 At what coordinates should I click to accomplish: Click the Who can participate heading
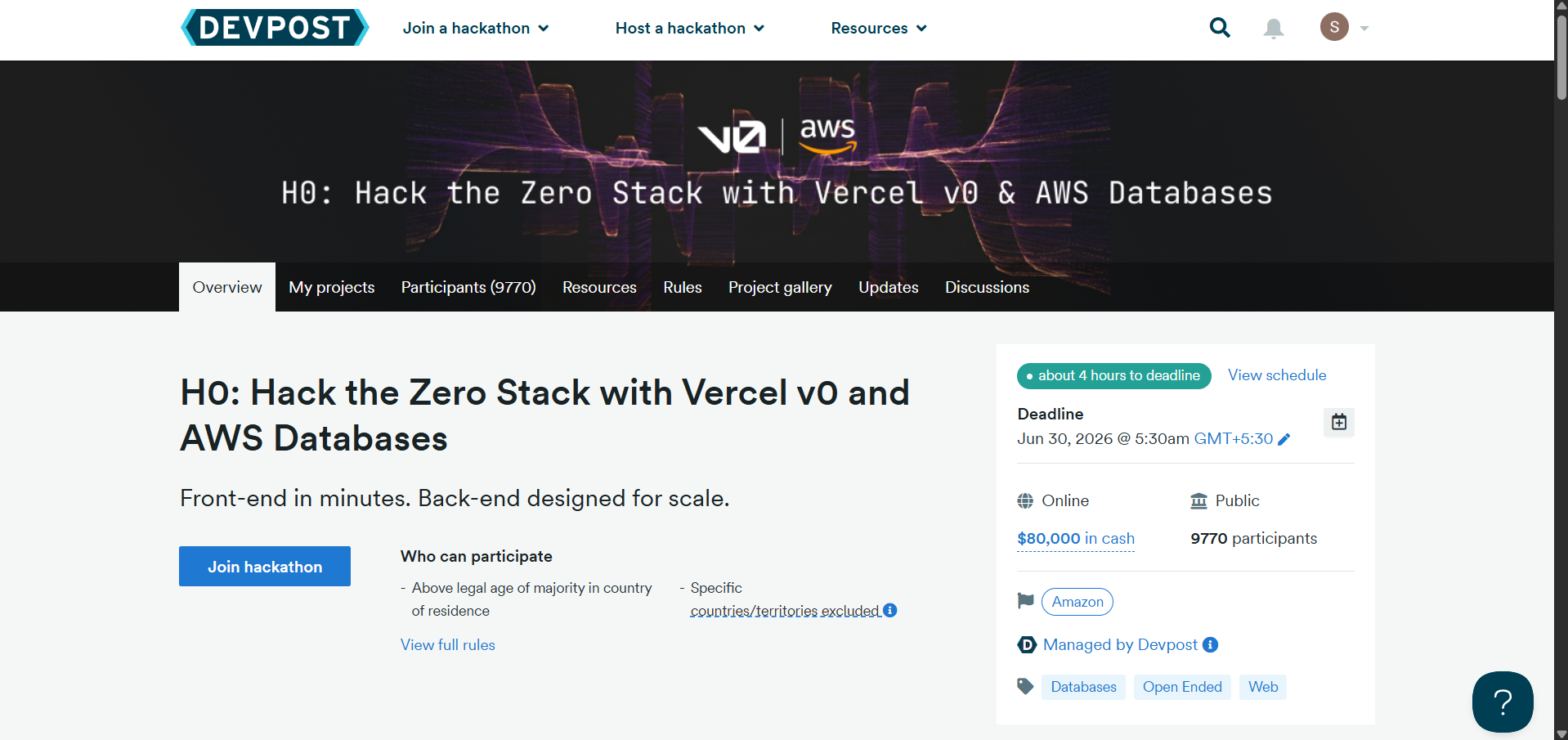[x=477, y=556]
